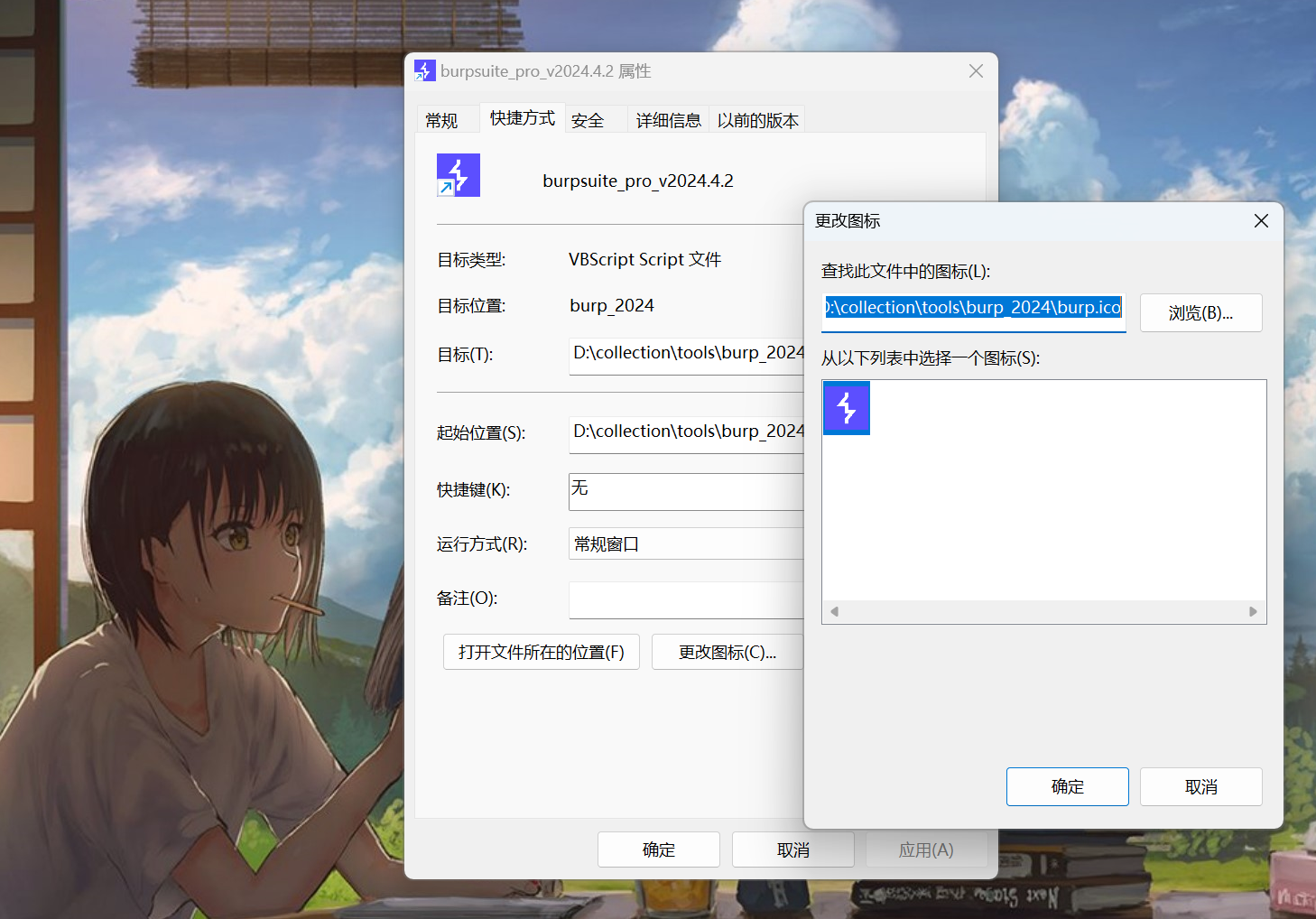Click the label 从以下列表中选择一个图标(S):
This screenshot has height=919, width=1316.
(x=931, y=358)
